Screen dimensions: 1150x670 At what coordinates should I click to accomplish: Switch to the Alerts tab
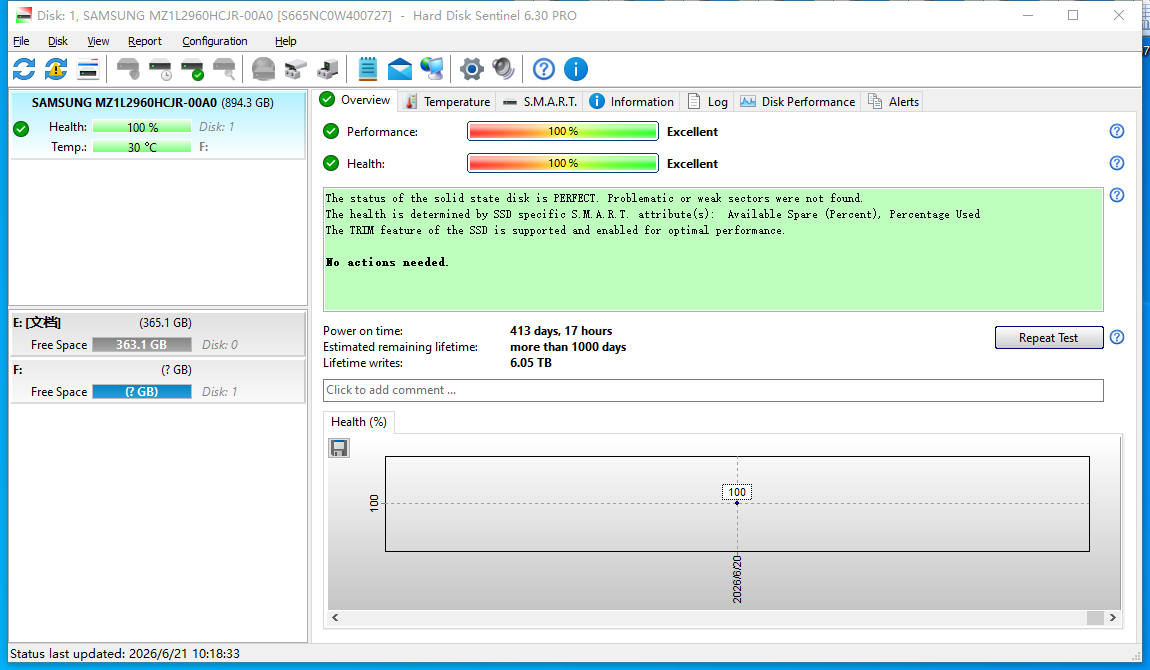point(893,102)
